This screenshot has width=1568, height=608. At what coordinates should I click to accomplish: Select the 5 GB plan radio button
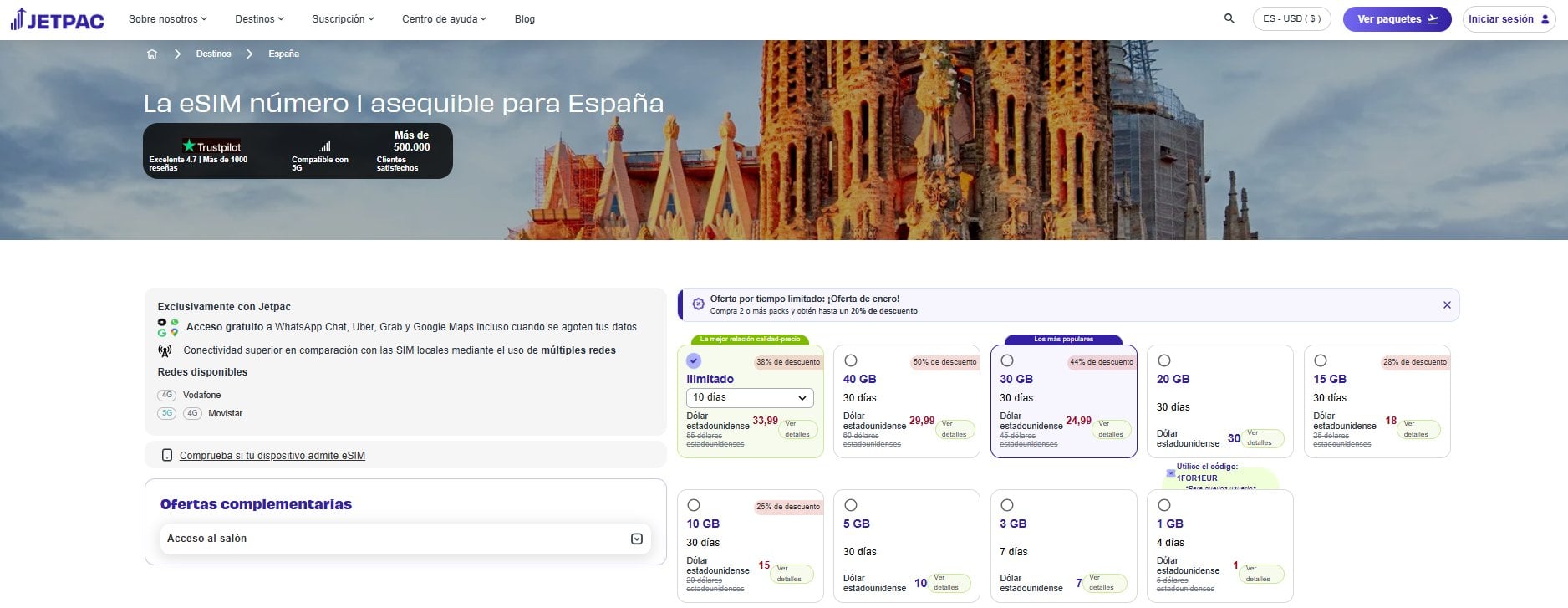point(851,505)
